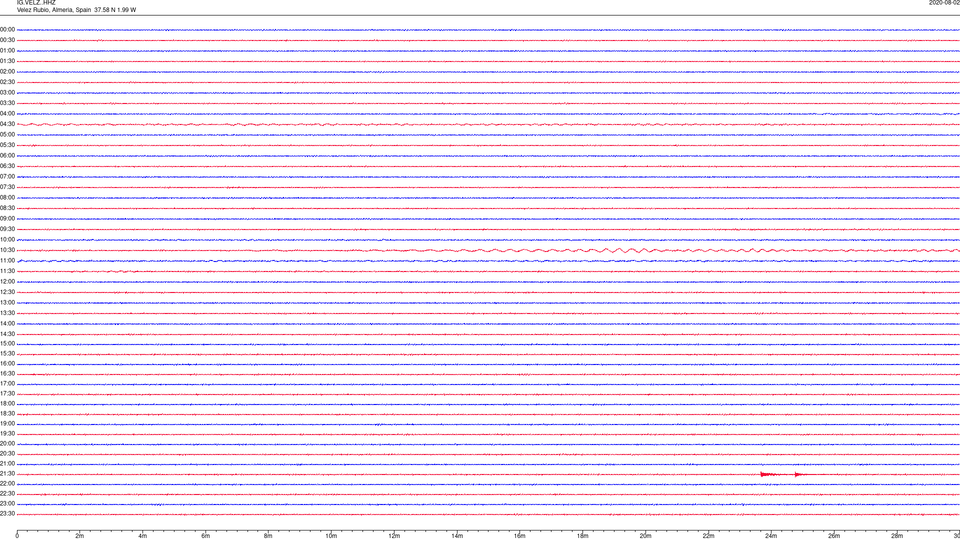Select the 01:30 row label
The image size is (960, 540).
(7, 61)
